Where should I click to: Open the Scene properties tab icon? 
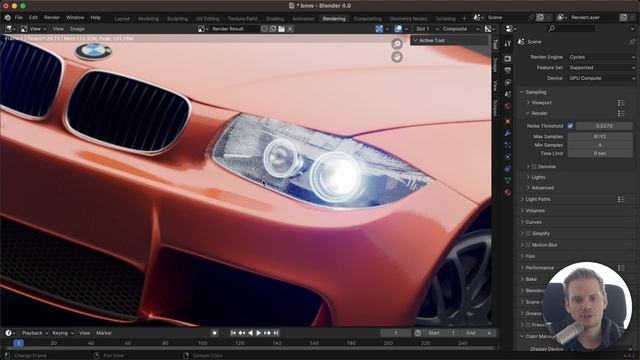[508, 94]
